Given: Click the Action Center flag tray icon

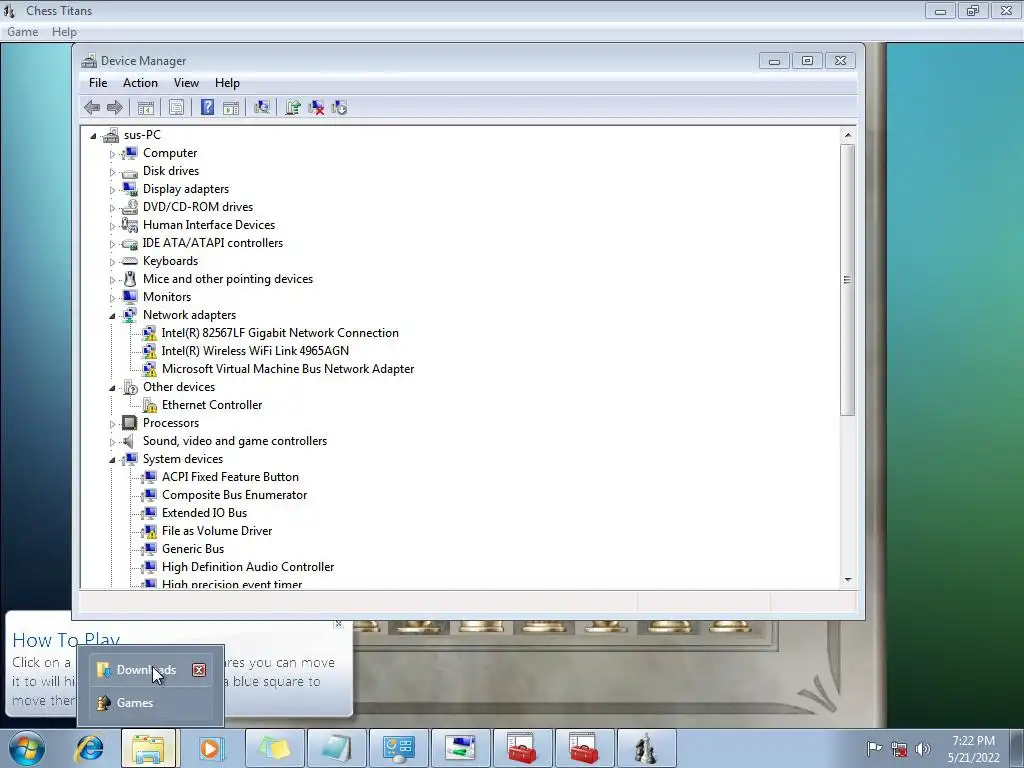Looking at the screenshot, I should coord(874,749).
